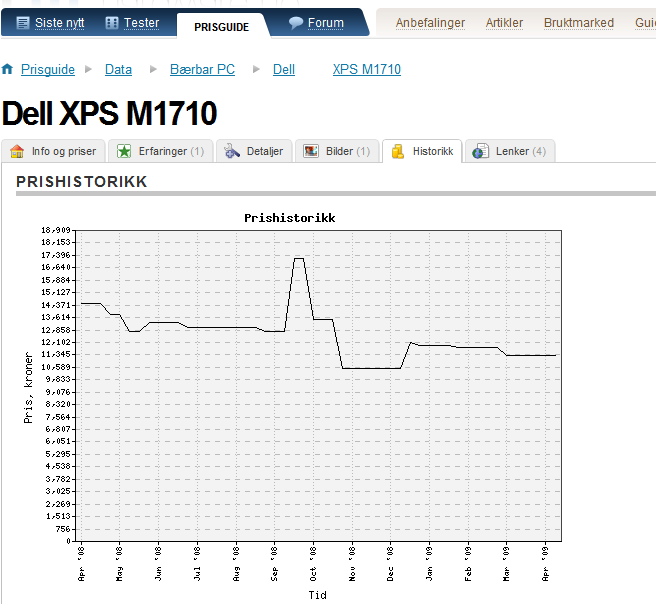Click the Tid axis title
This screenshot has height=604, width=656.
click(x=318, y=595)
